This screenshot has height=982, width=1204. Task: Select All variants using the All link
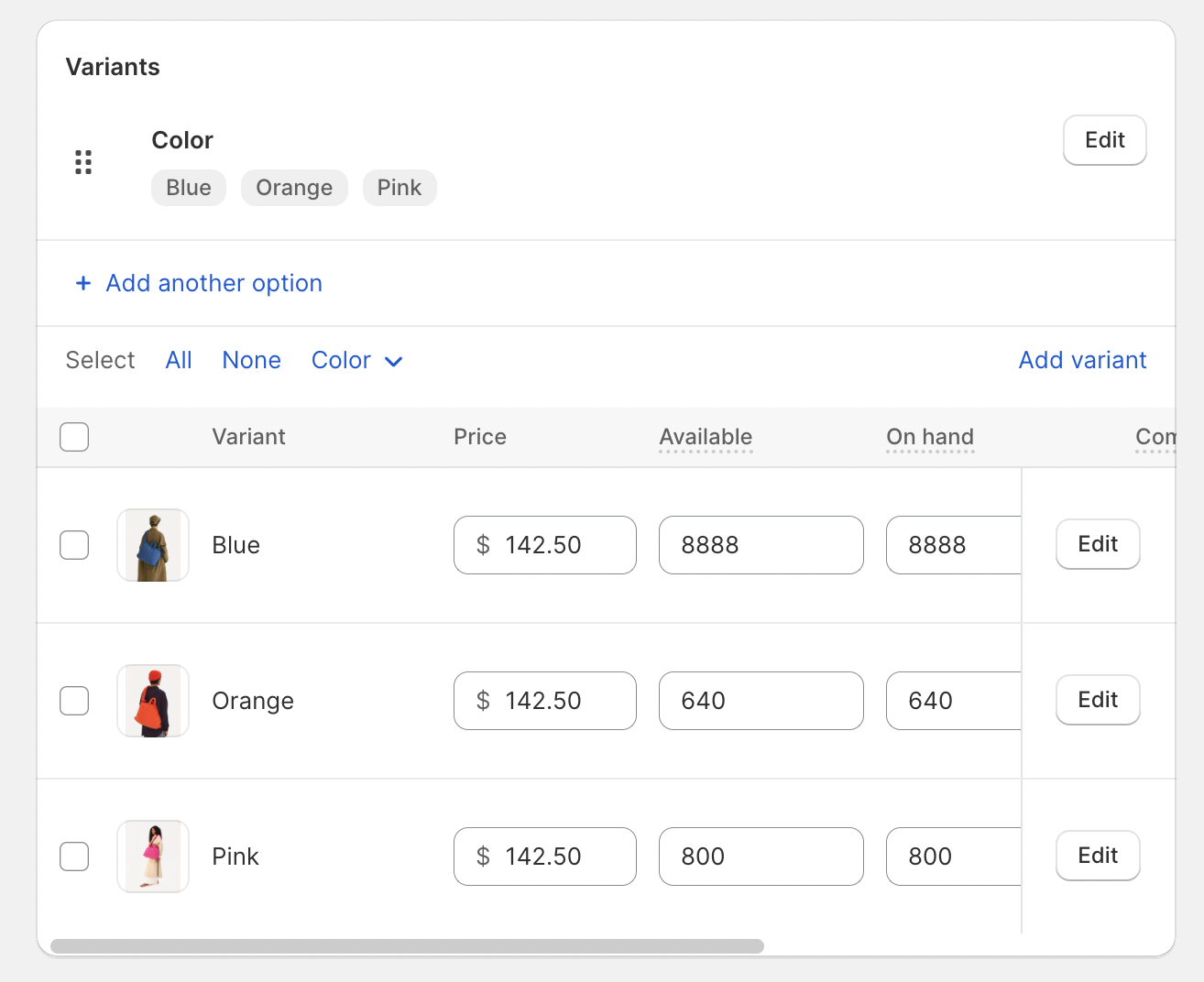coord(179,360)
